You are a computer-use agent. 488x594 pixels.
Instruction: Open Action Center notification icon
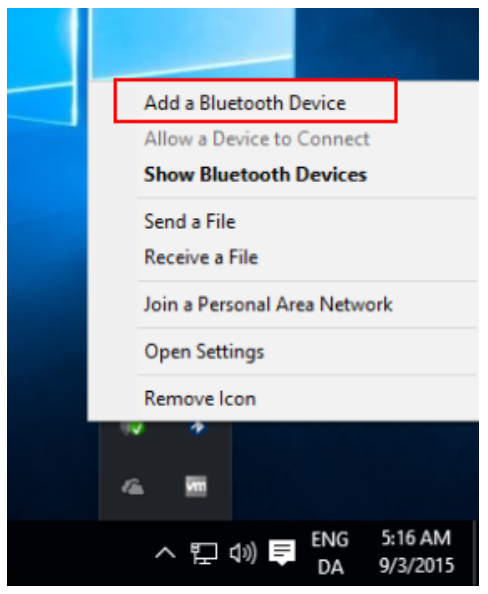pyautogui.click(x=282, y=552)
